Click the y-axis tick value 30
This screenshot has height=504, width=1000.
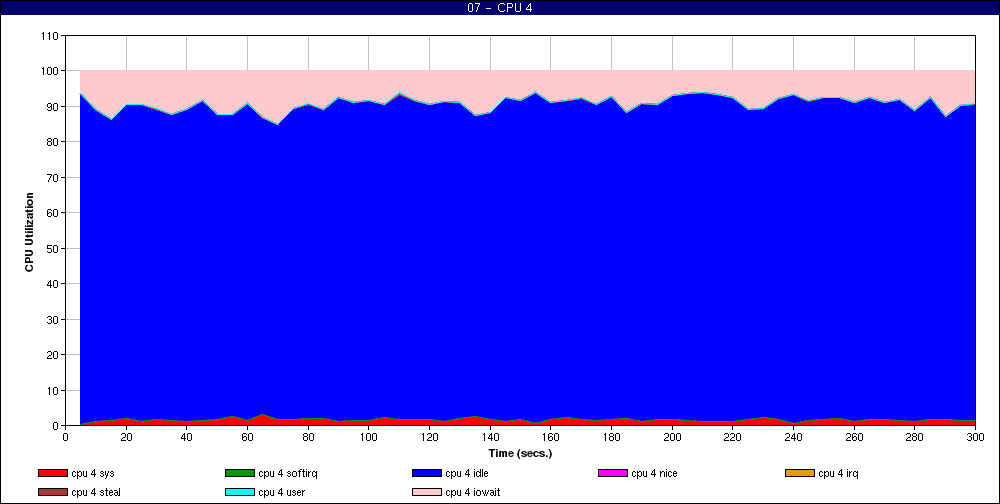pyautogui.click(x=53, y=319)
